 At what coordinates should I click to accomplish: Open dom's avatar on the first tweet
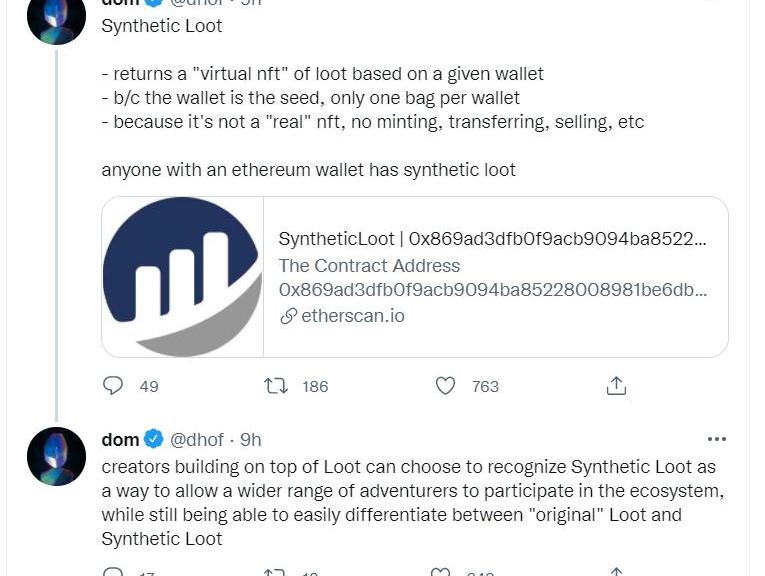coord(56,17)
